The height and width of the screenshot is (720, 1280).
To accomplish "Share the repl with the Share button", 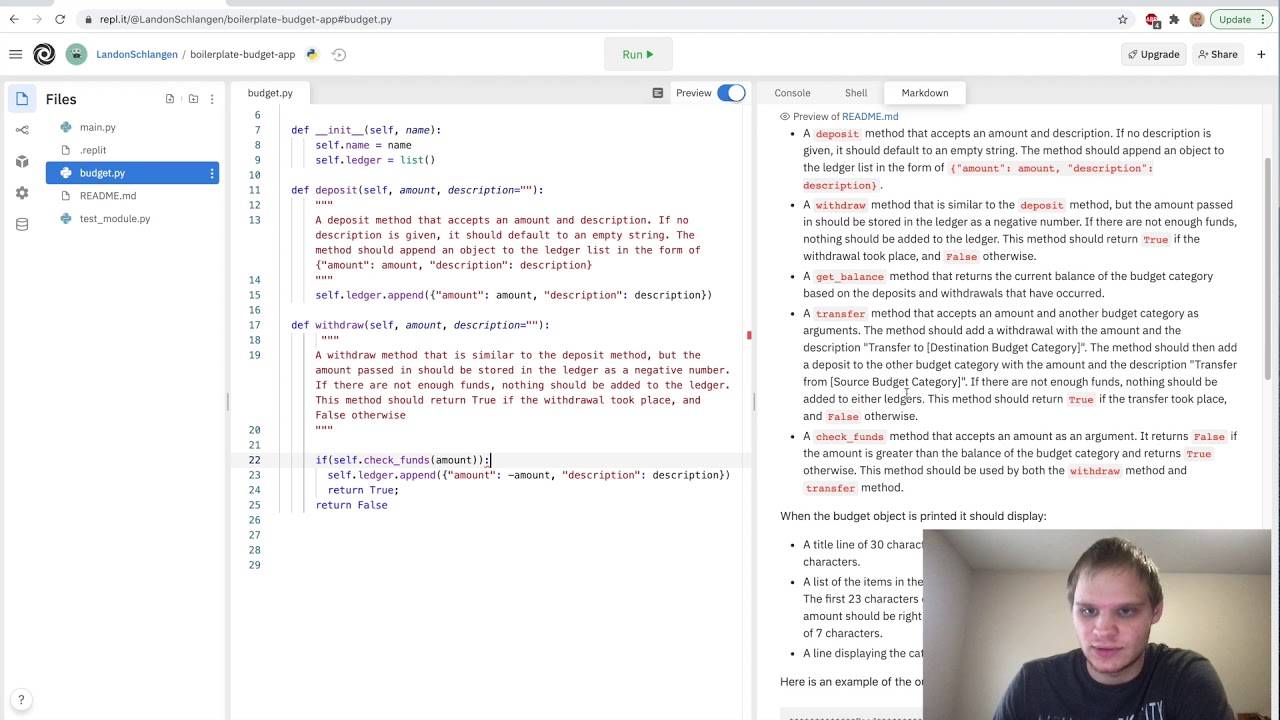I will coord(1217,54).
